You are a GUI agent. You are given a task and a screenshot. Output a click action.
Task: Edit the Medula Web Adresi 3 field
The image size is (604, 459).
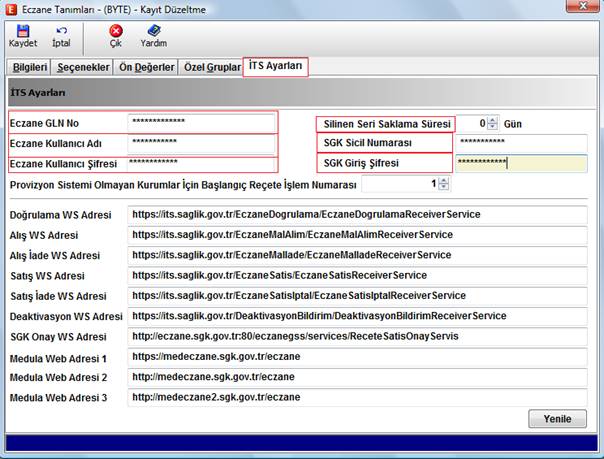click(357, 397)
